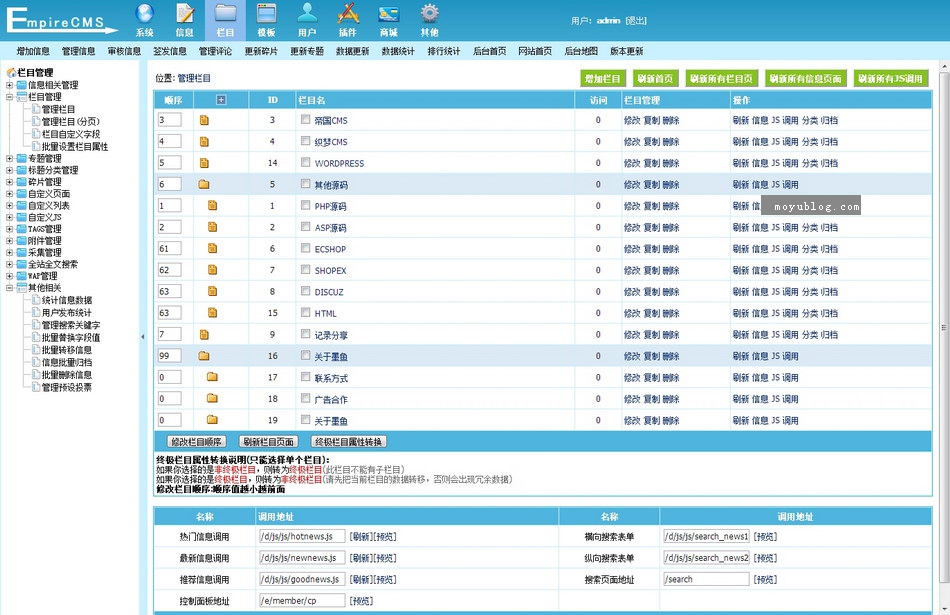Tick the ECSHOP row checkbox
Image resolution: width=950 pixels, height=615 pixels.
305,248
